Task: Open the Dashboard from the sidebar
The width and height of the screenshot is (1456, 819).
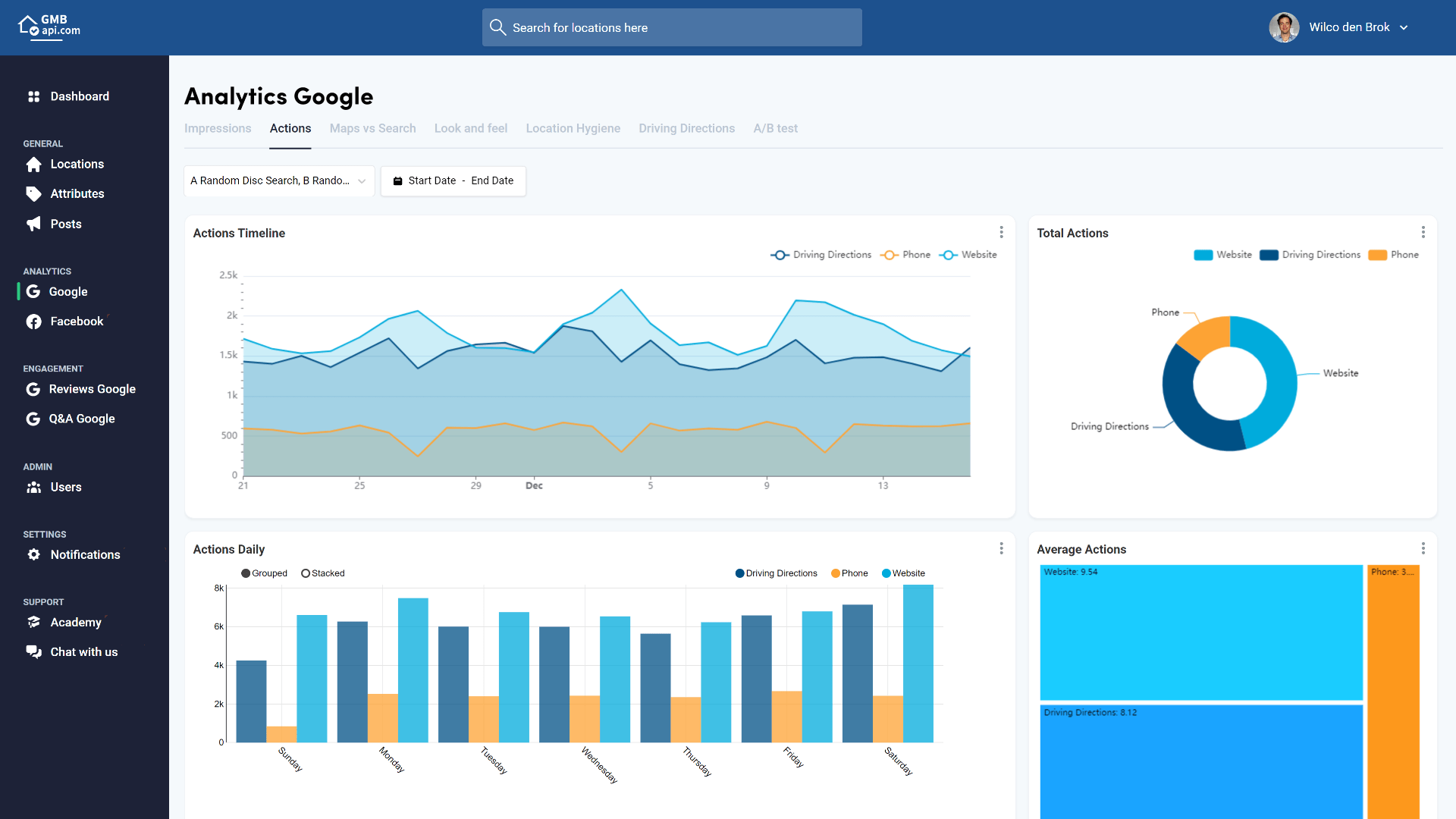Action: [x=80, y=96]
